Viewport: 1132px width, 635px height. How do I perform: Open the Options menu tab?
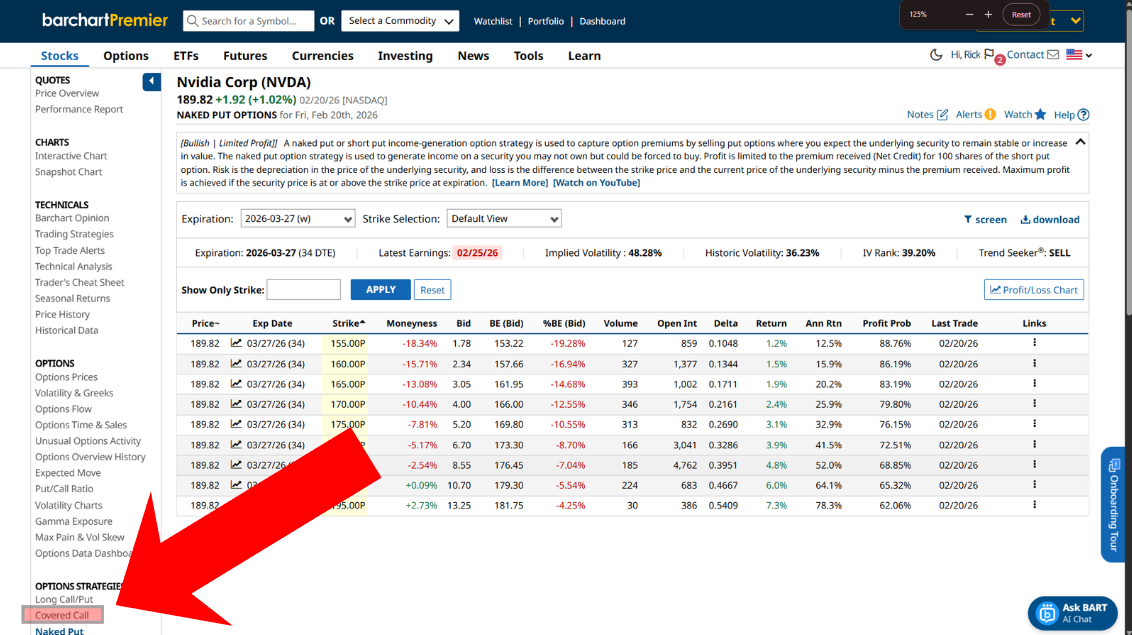coord(126,56)
